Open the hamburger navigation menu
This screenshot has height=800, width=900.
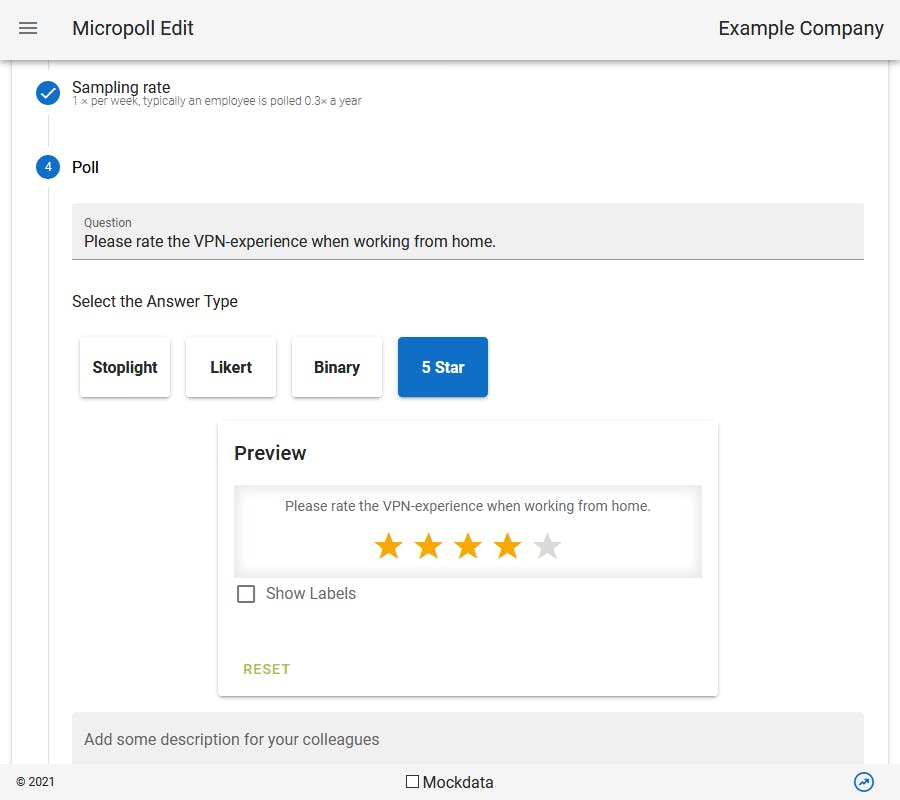coord(28,28)
